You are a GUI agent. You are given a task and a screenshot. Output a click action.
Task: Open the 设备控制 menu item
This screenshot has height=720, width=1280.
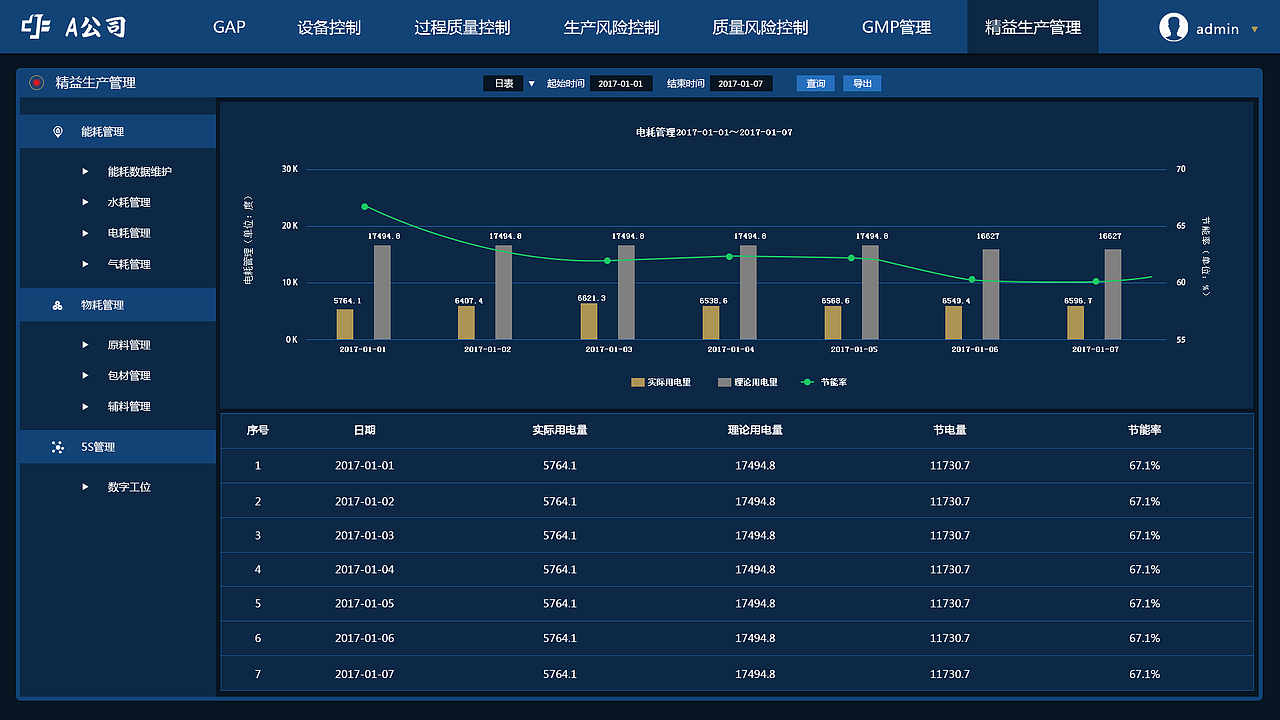[330, 27]
